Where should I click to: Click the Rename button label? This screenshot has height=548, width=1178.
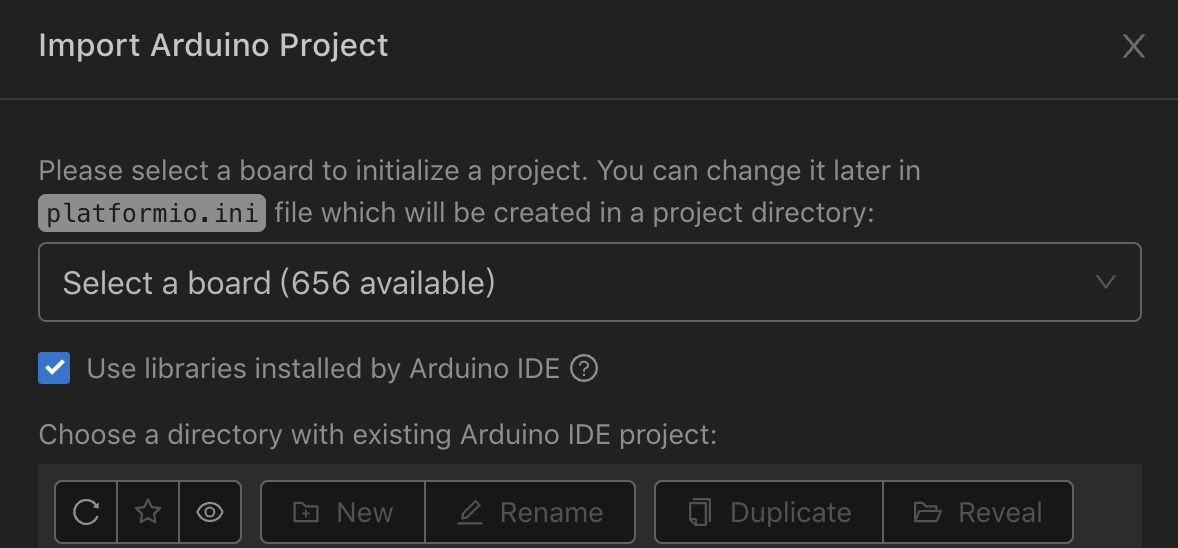coord(551,513)
